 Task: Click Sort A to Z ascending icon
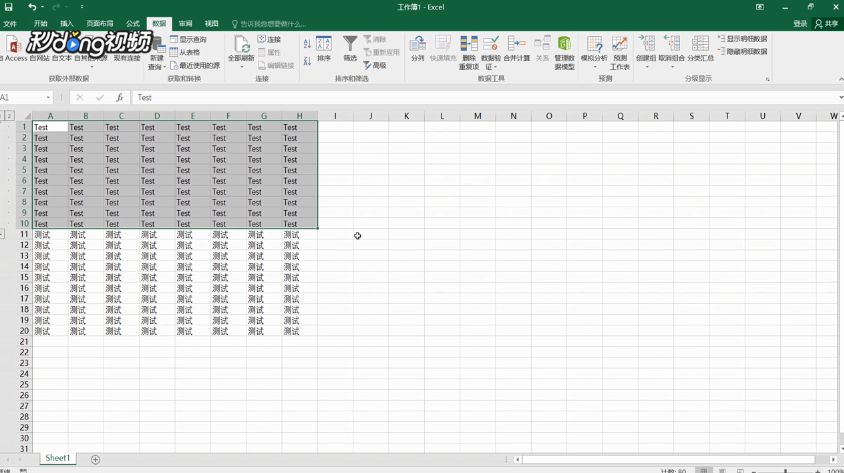click(x=307, y=44)
